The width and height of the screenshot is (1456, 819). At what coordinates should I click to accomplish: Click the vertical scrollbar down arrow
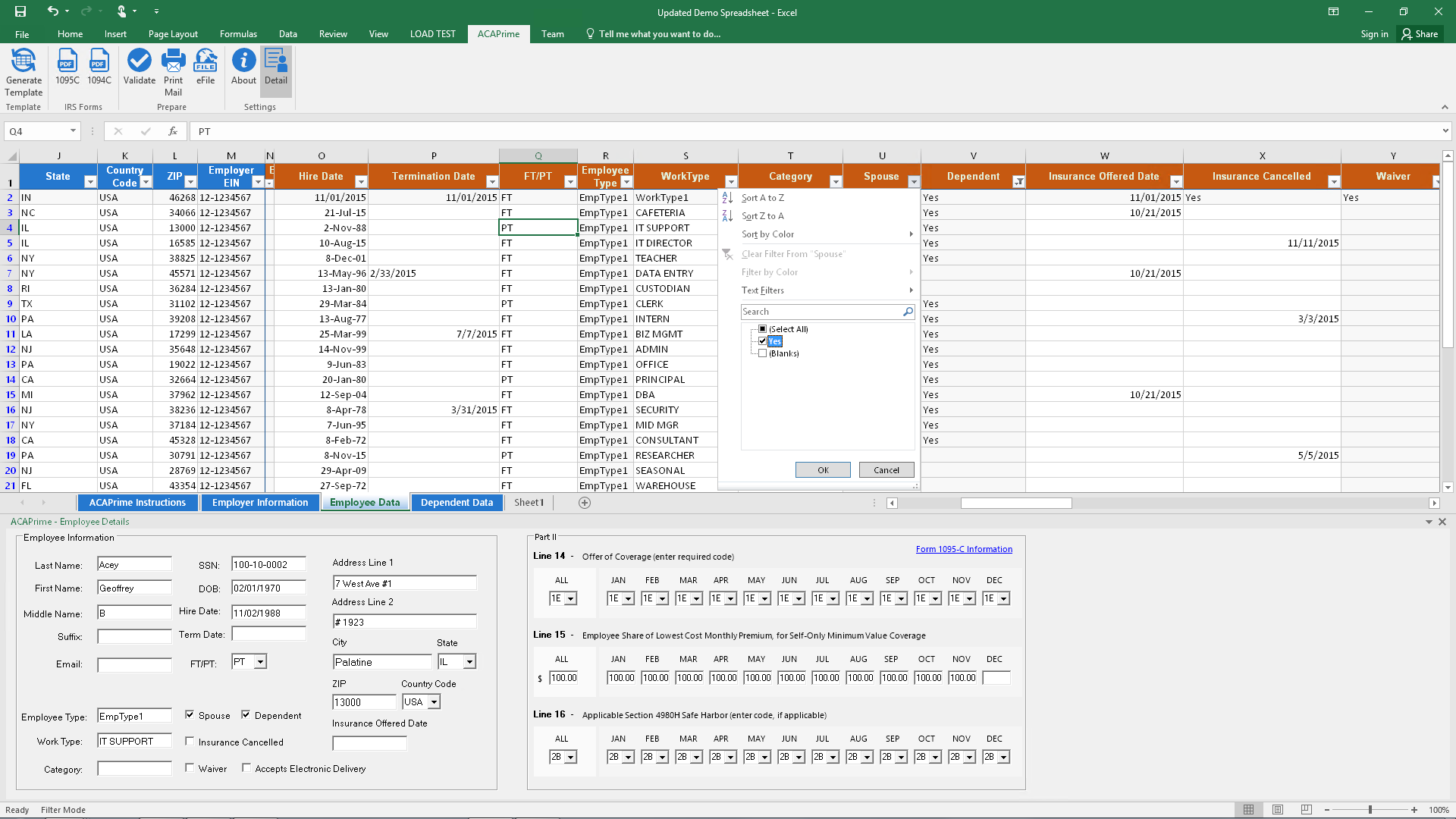point(1448,488)
